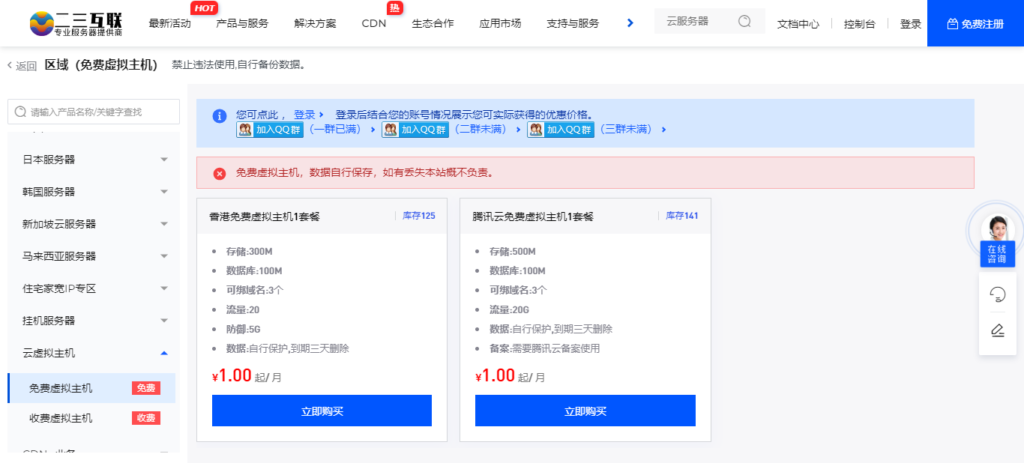Buy the 腾讯云免费虚拟主机1套餐 plan
Viewport: 1024px width, 463px height.
[x=585, y=411]
